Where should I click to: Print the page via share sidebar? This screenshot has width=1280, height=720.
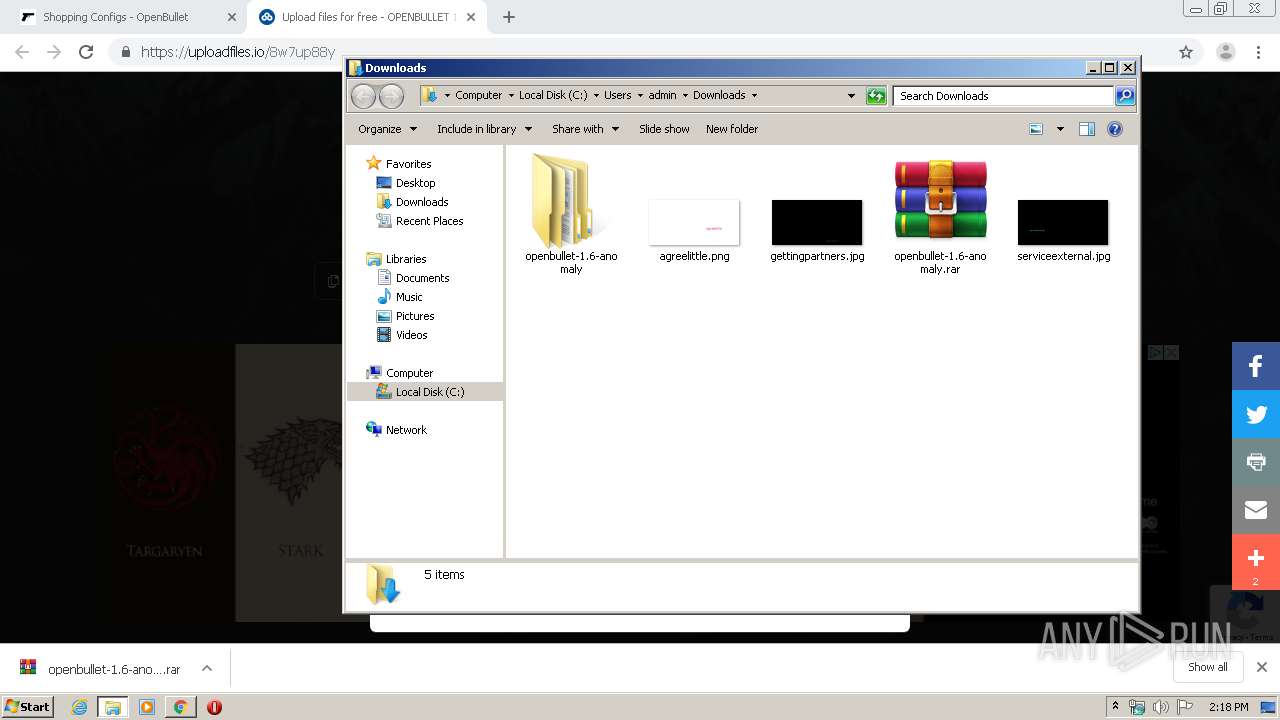1256,462
